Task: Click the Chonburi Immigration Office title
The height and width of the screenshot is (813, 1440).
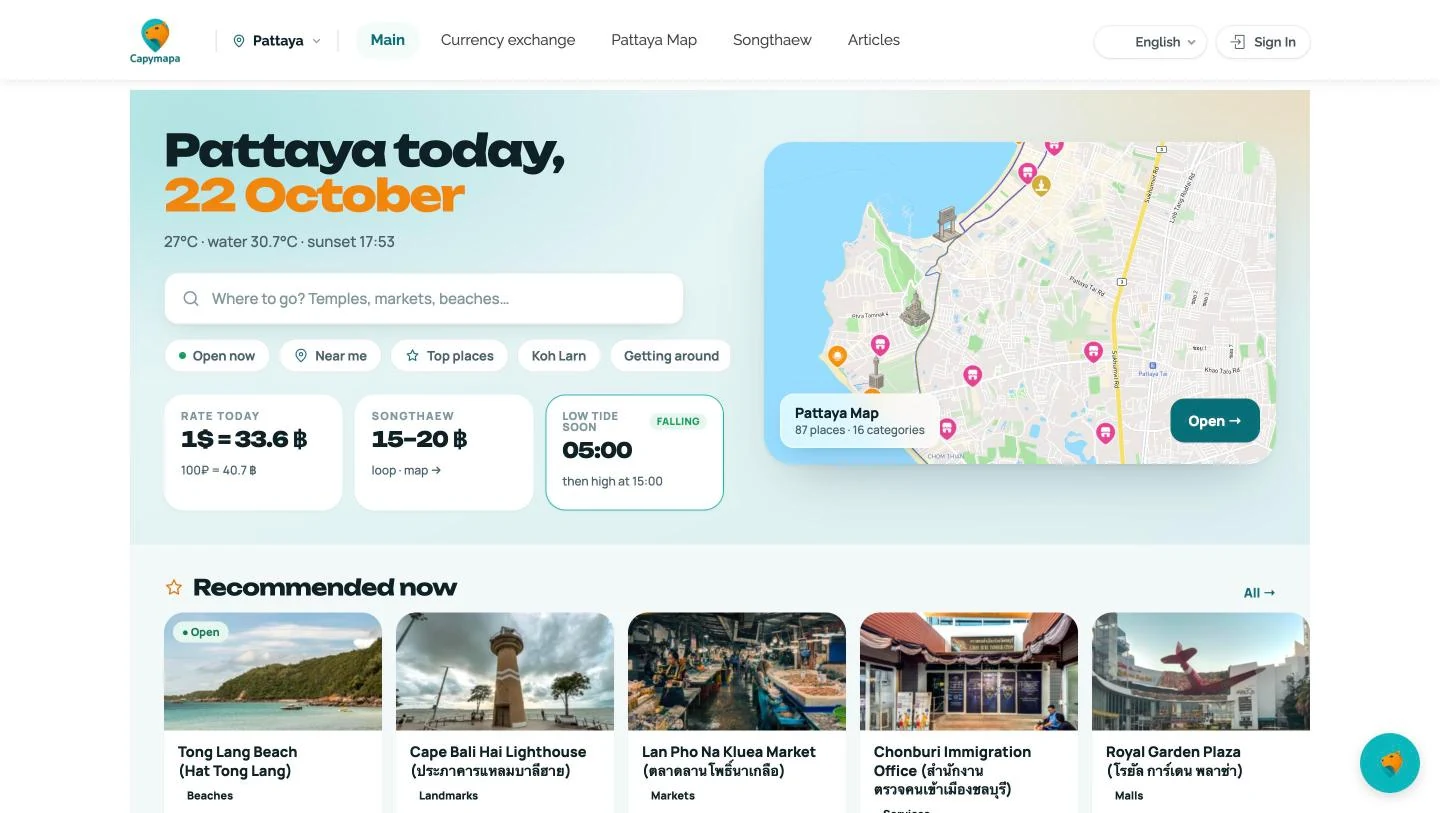Action: [952, 770]
